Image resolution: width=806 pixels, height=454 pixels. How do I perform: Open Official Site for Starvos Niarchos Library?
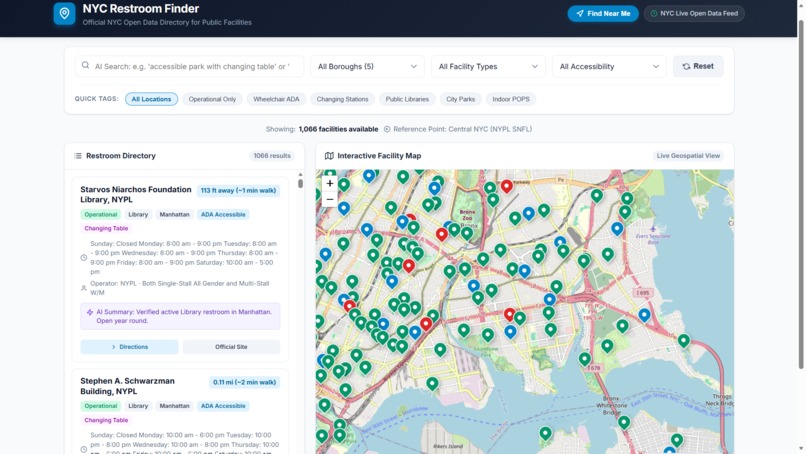(x=231, y=347)
